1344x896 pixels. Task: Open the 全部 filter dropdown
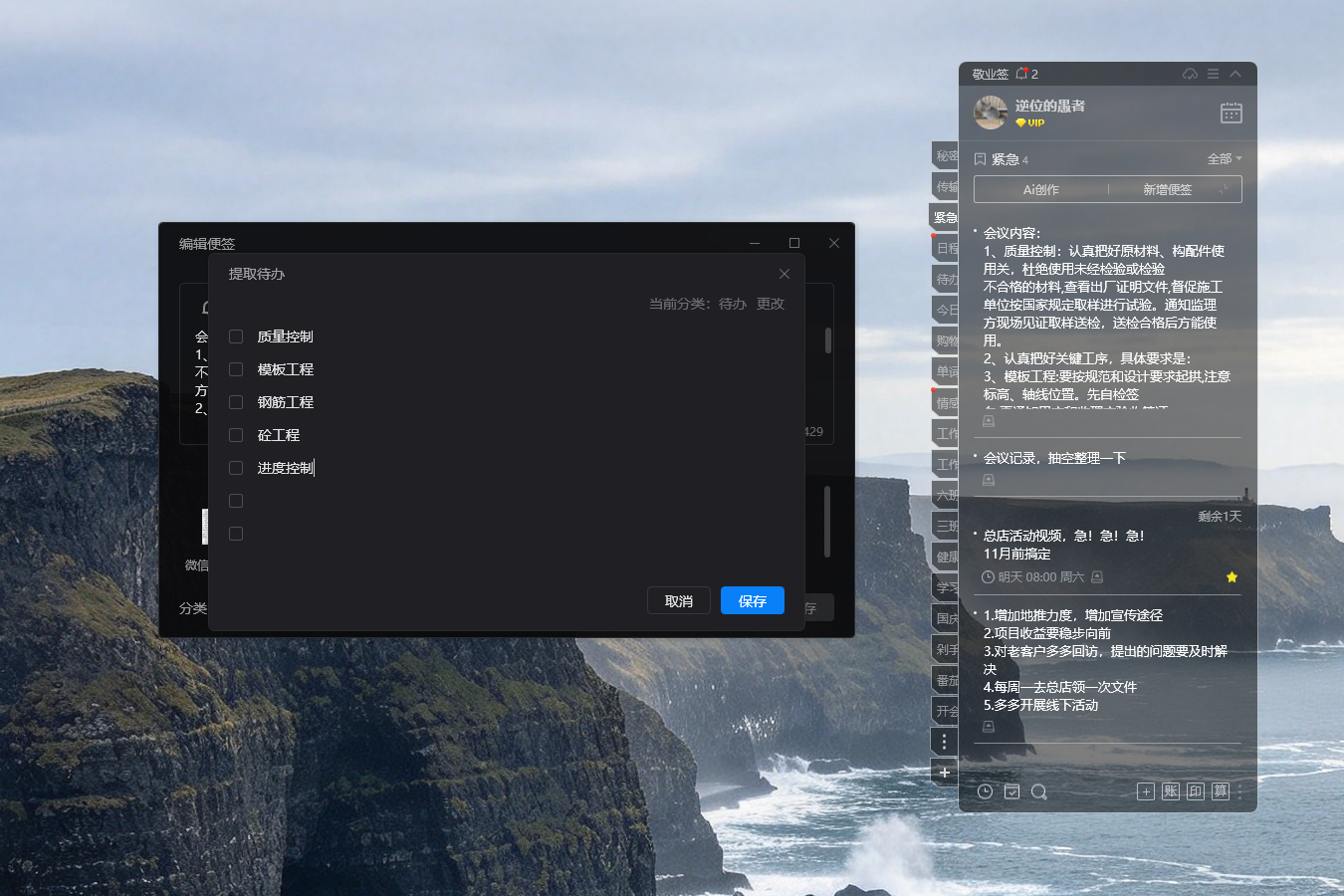click(x=1225, y=159)
